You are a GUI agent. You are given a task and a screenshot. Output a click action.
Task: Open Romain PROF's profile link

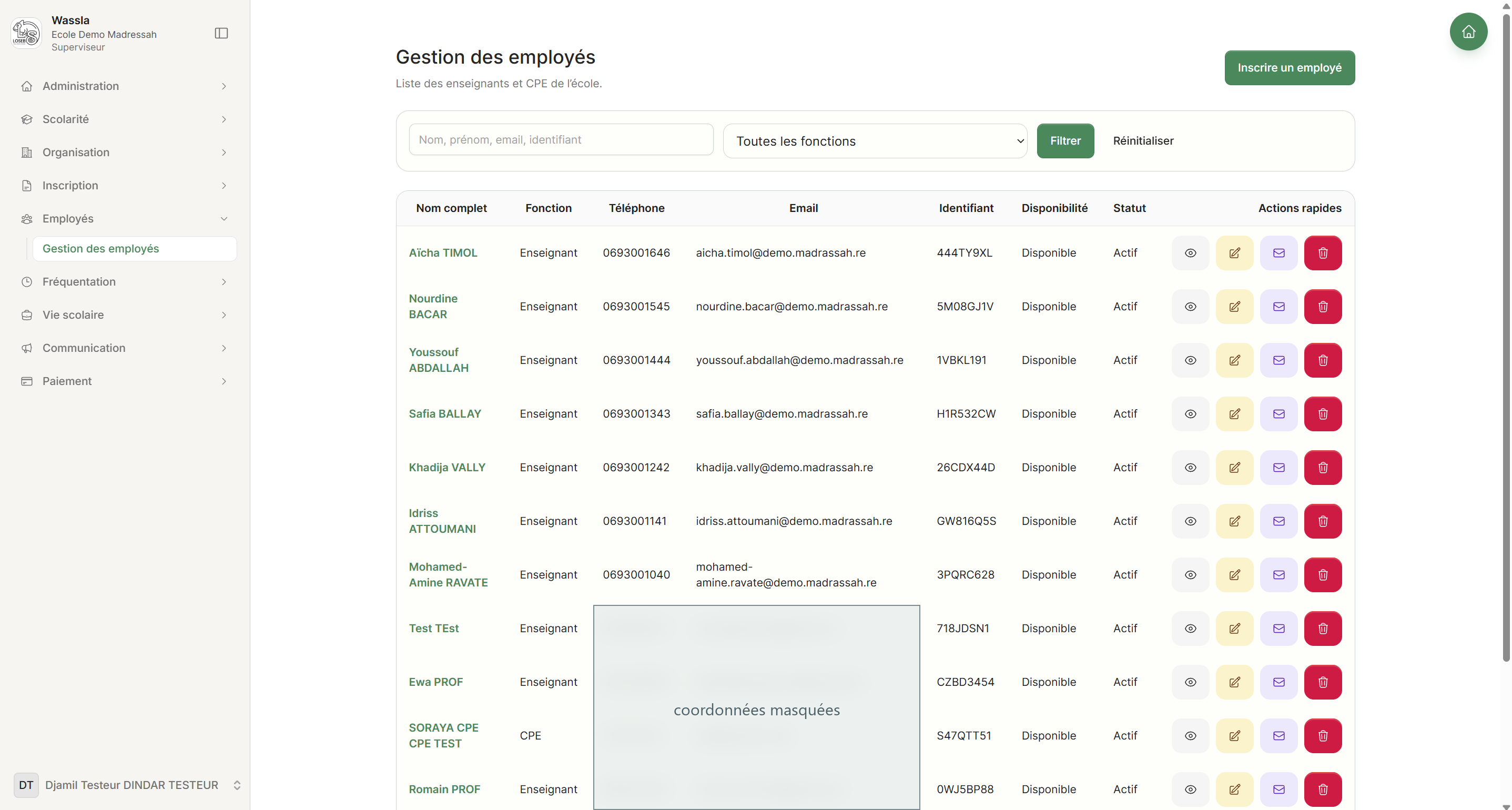point(444,789)
